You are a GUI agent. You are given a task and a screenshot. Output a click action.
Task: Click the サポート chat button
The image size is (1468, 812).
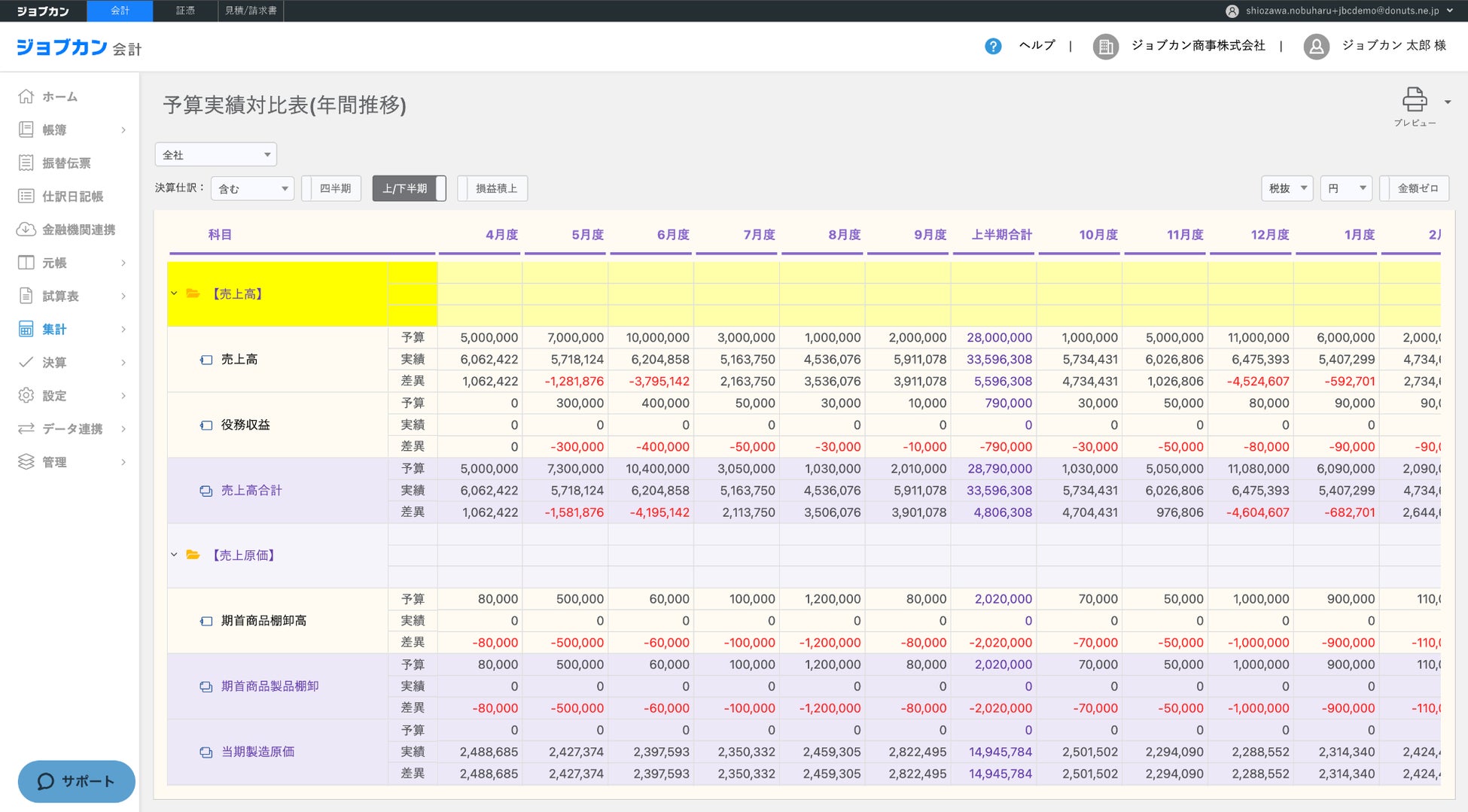point(77,781)
